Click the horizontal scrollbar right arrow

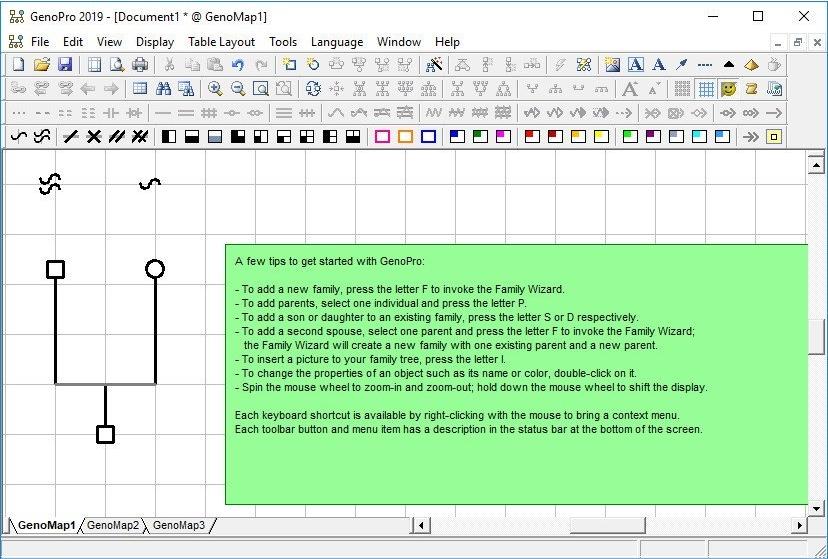tap(800, 525)
